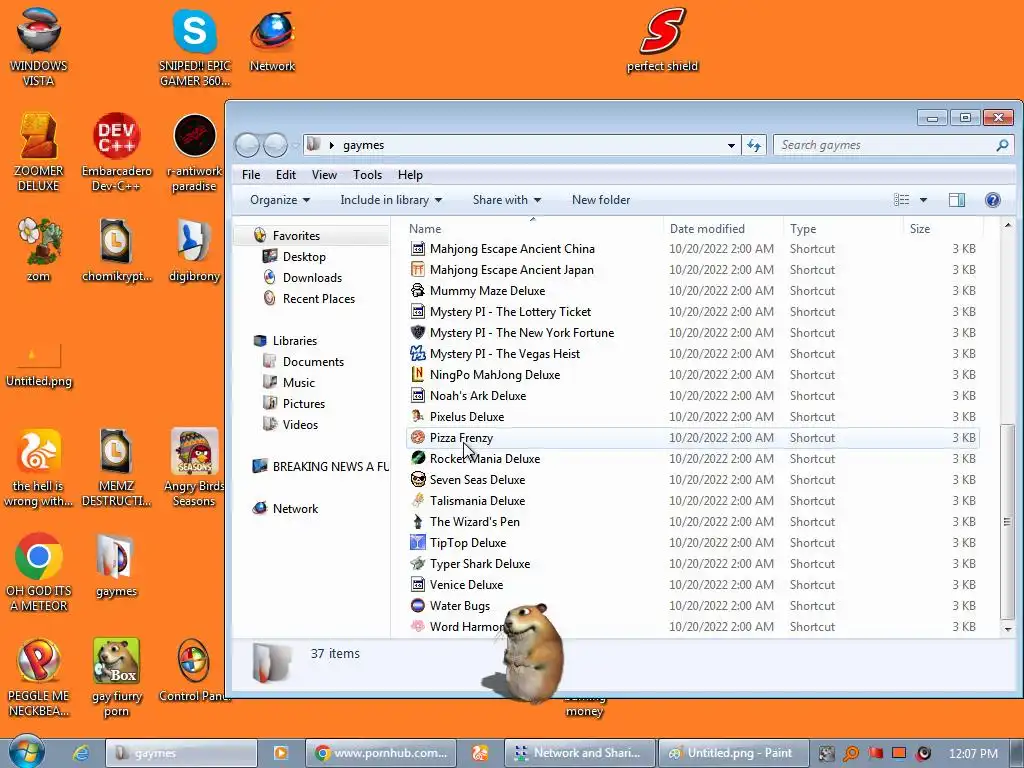This screenshot has width=1024, height=768.
Task: Select the Rocket Mania Deluxe file row
Action: [x=693, y=458]
